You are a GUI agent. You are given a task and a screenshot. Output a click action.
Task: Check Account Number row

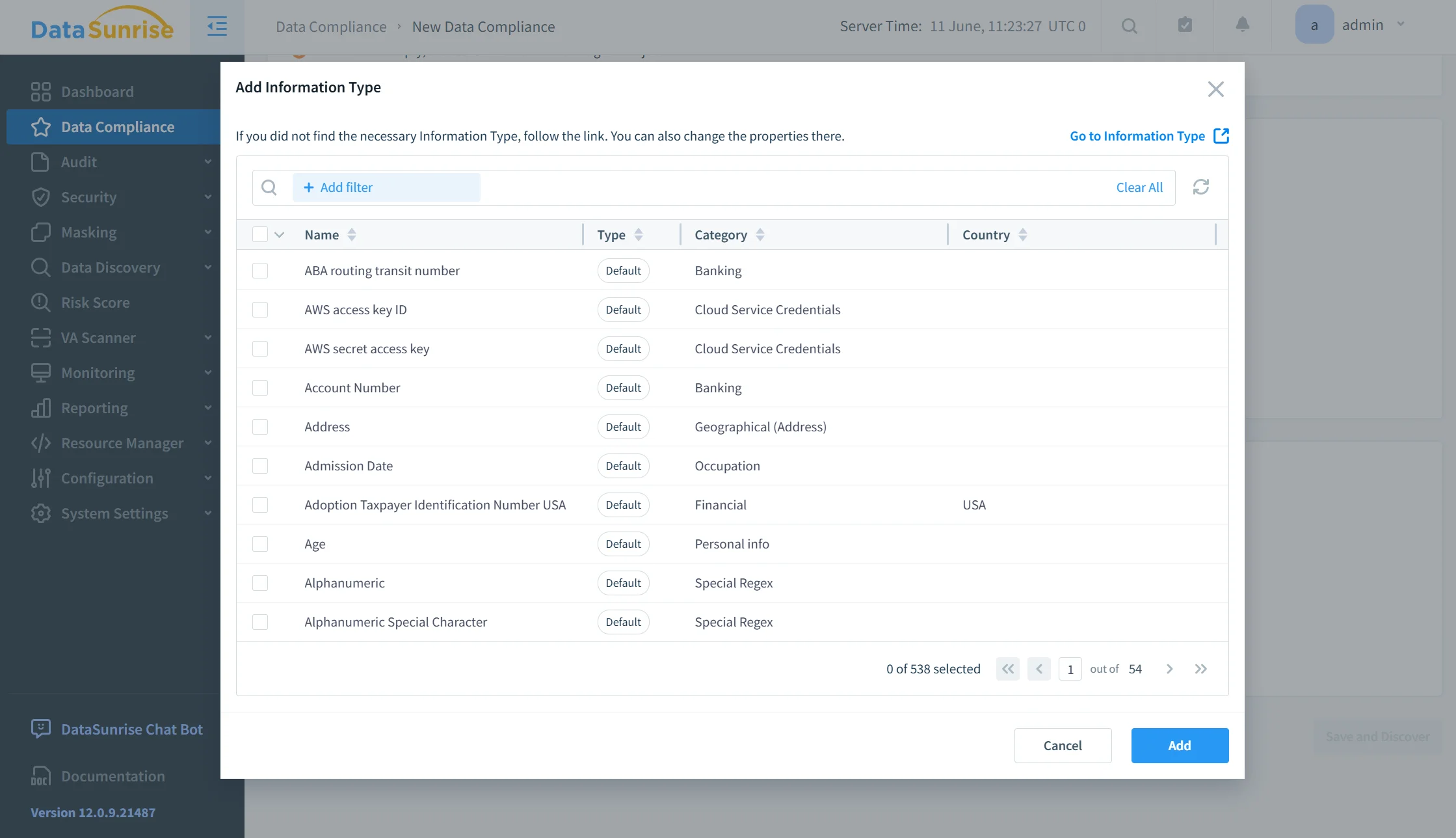(x=260, y=388)
